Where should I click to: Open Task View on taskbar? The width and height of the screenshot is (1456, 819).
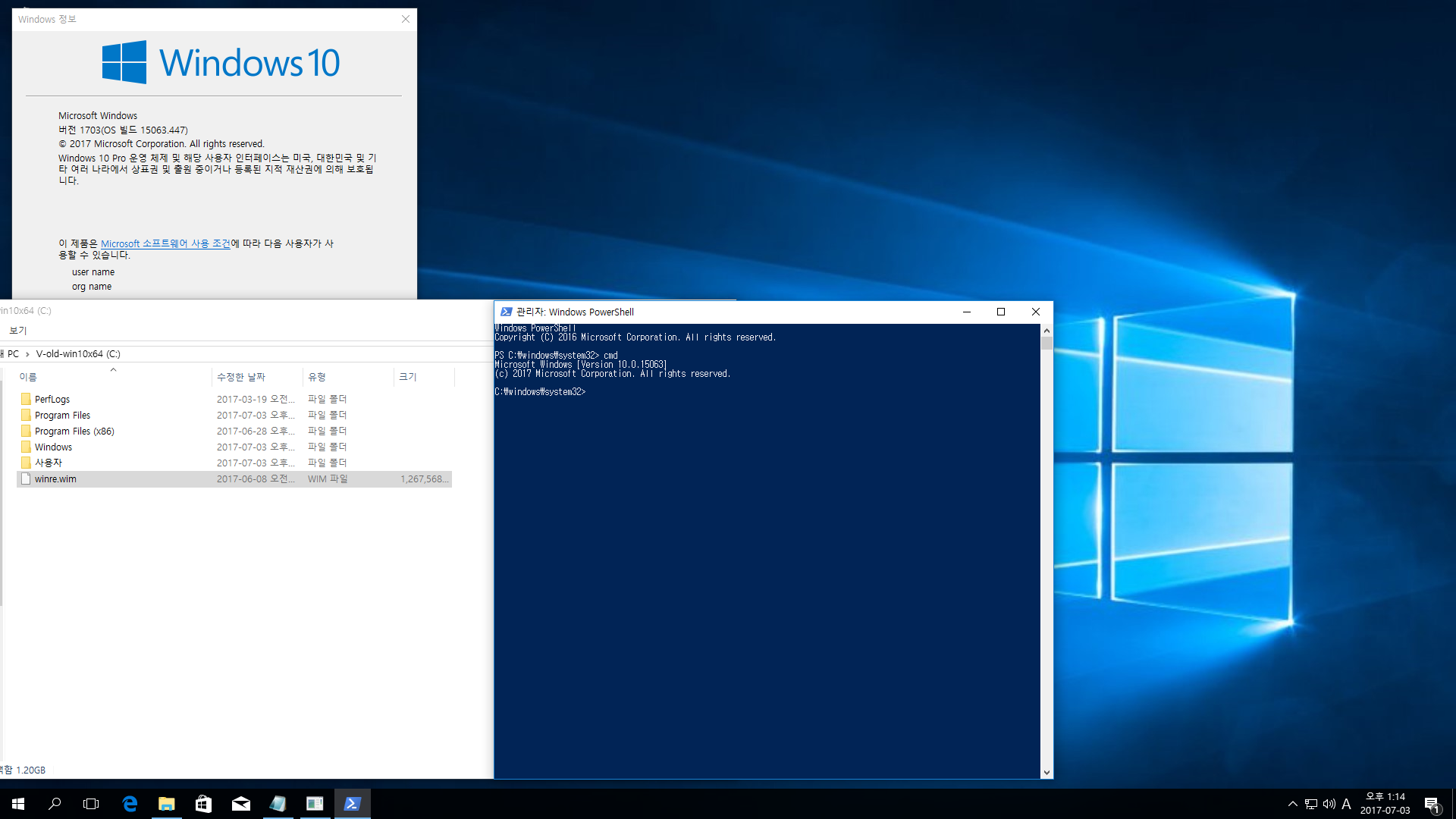click(91, 804)
